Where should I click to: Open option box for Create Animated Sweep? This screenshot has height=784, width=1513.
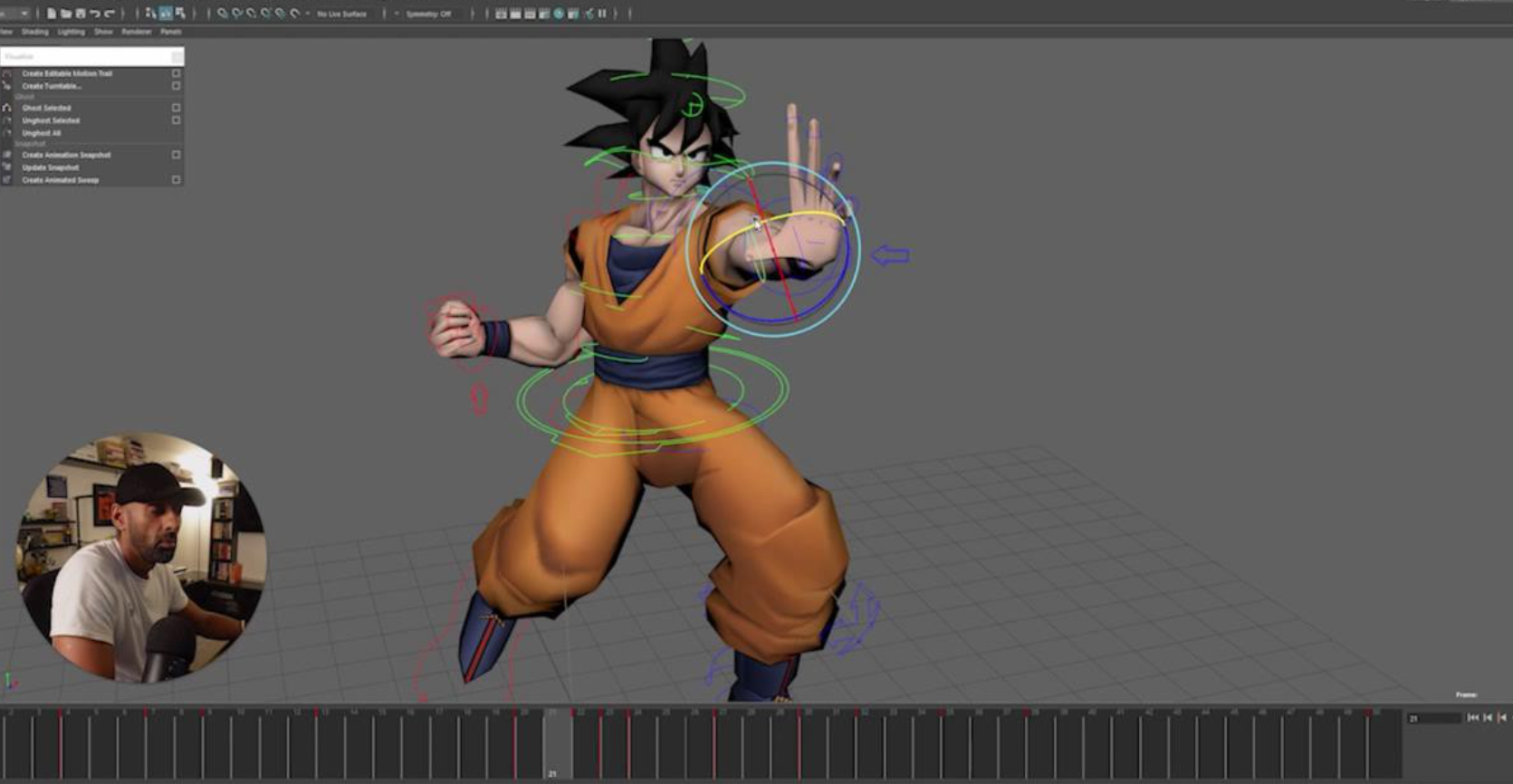pyautogui.click(x=177, y=180)
